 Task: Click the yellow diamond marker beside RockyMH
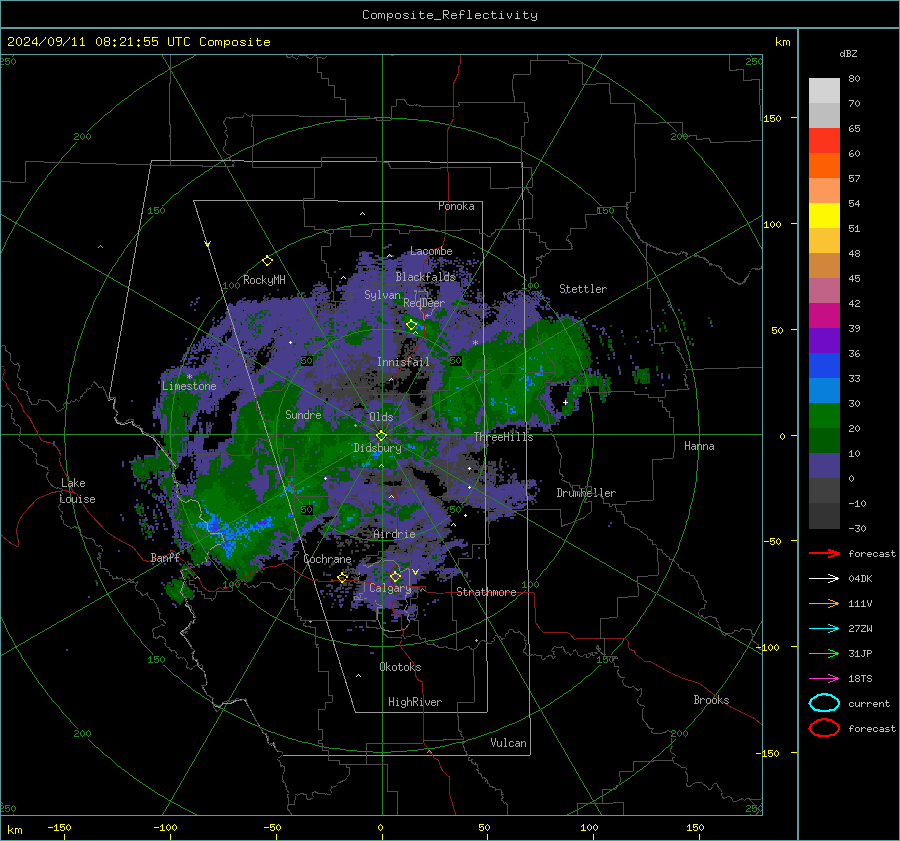pos(267,261)
